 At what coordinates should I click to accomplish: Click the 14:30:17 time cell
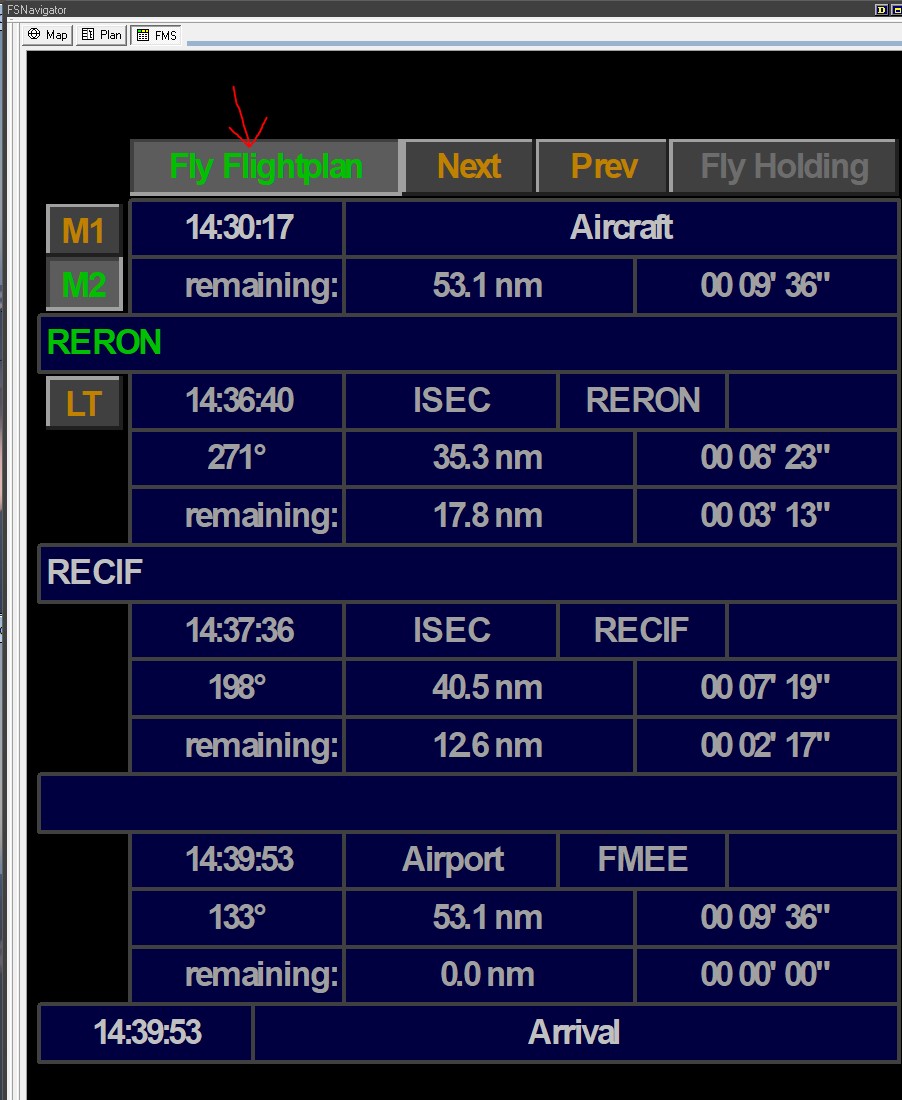[238, 228]
